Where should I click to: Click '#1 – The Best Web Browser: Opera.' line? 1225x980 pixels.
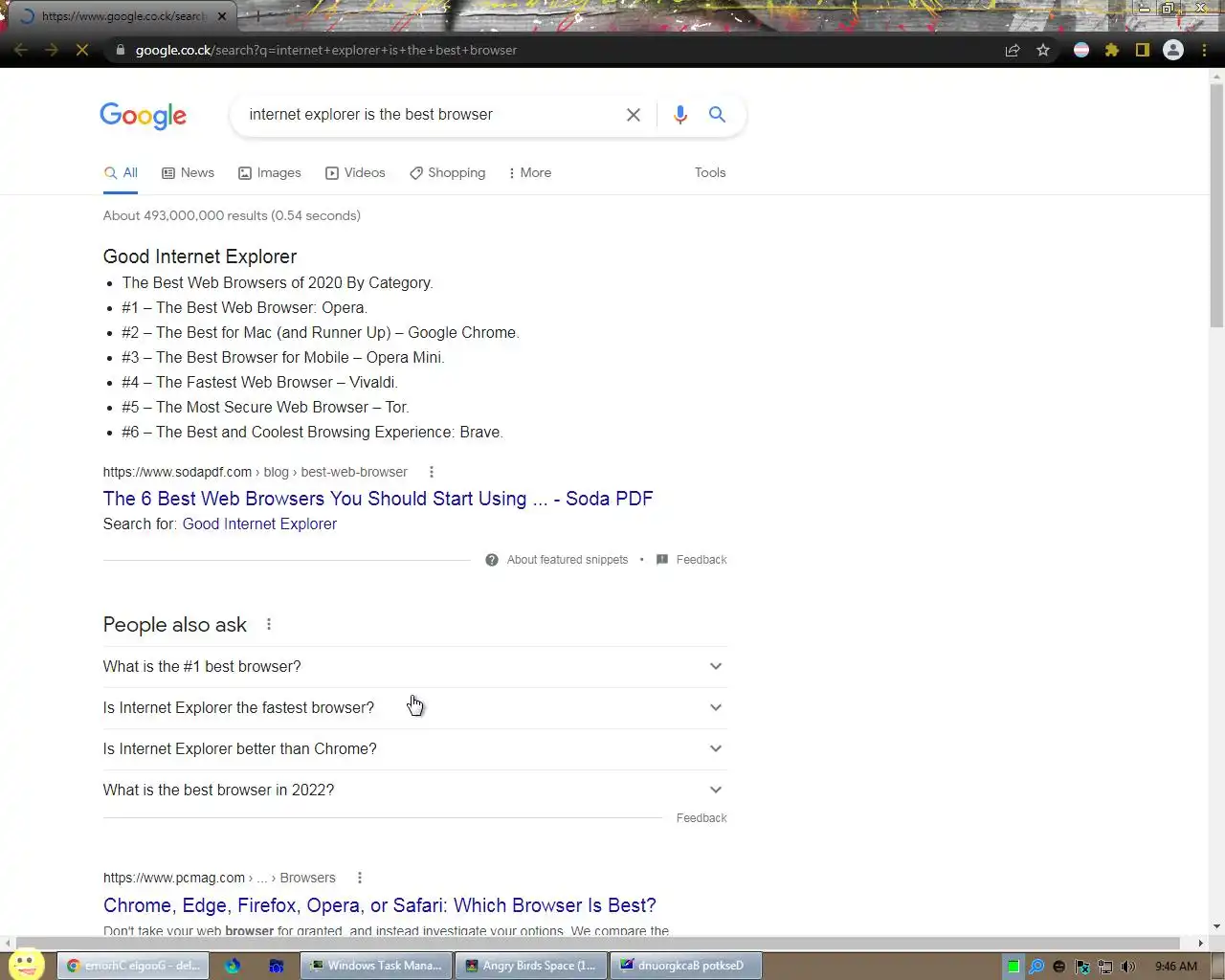(x=245, y=308)
